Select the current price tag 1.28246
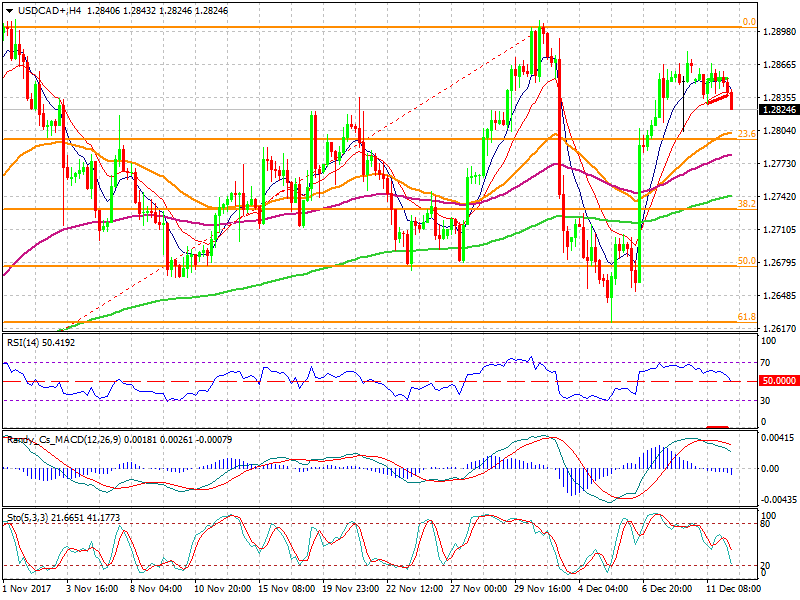Screen dimensions: 800x600 (x=780, y=110)
